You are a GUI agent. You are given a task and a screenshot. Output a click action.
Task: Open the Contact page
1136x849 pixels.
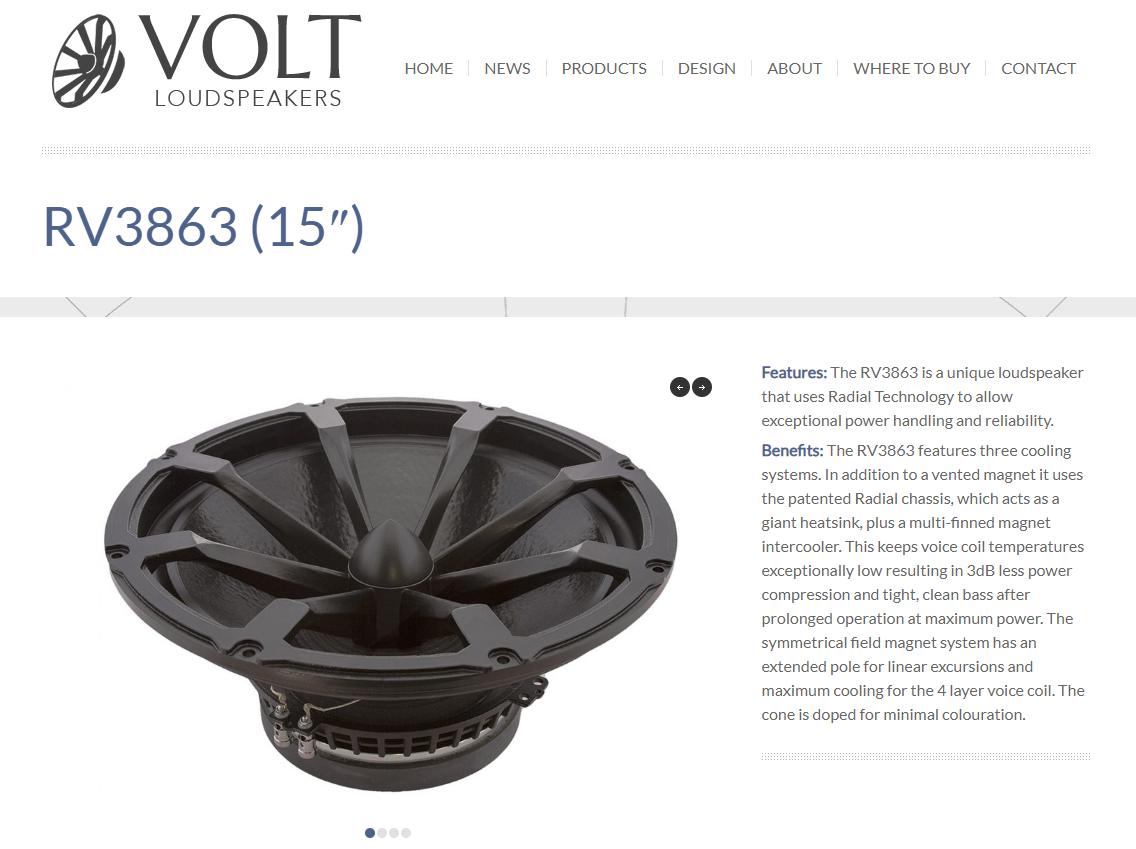[x=1038, y=69]
